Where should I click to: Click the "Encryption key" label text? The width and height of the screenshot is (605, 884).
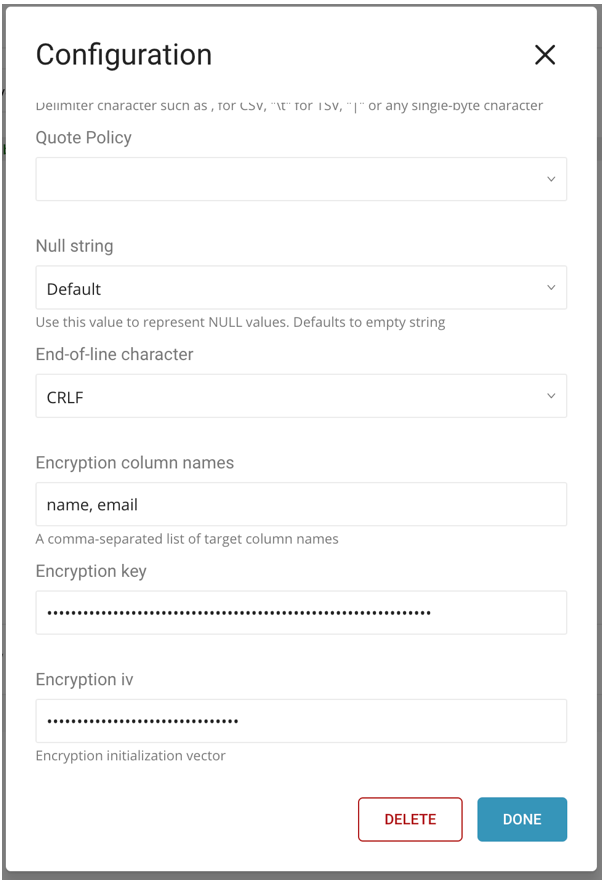pos(91,571)
